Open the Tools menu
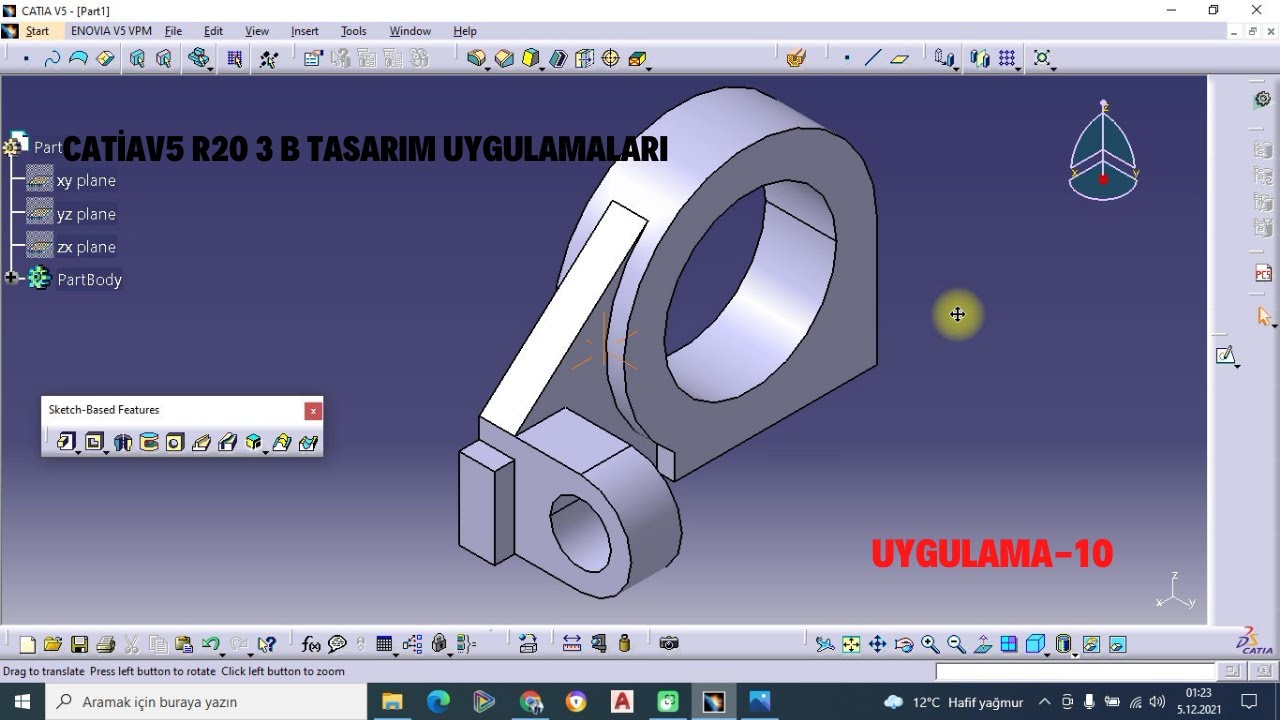Screen dimensions: 1280x720 [x=354, y=31]
